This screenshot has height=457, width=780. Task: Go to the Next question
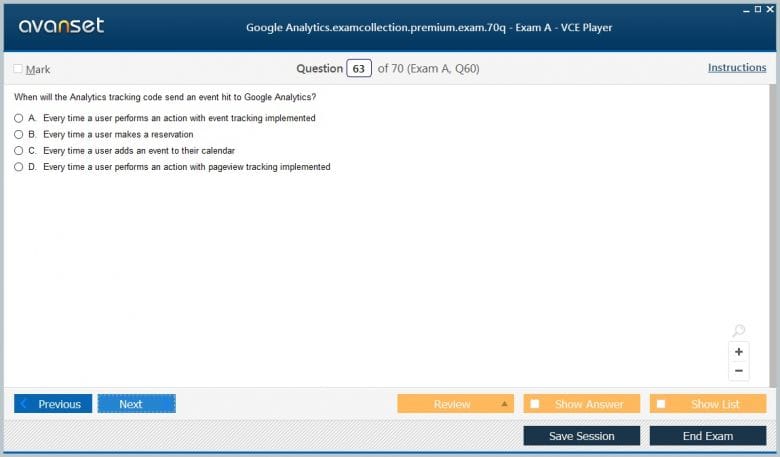(x=137, y=404)
